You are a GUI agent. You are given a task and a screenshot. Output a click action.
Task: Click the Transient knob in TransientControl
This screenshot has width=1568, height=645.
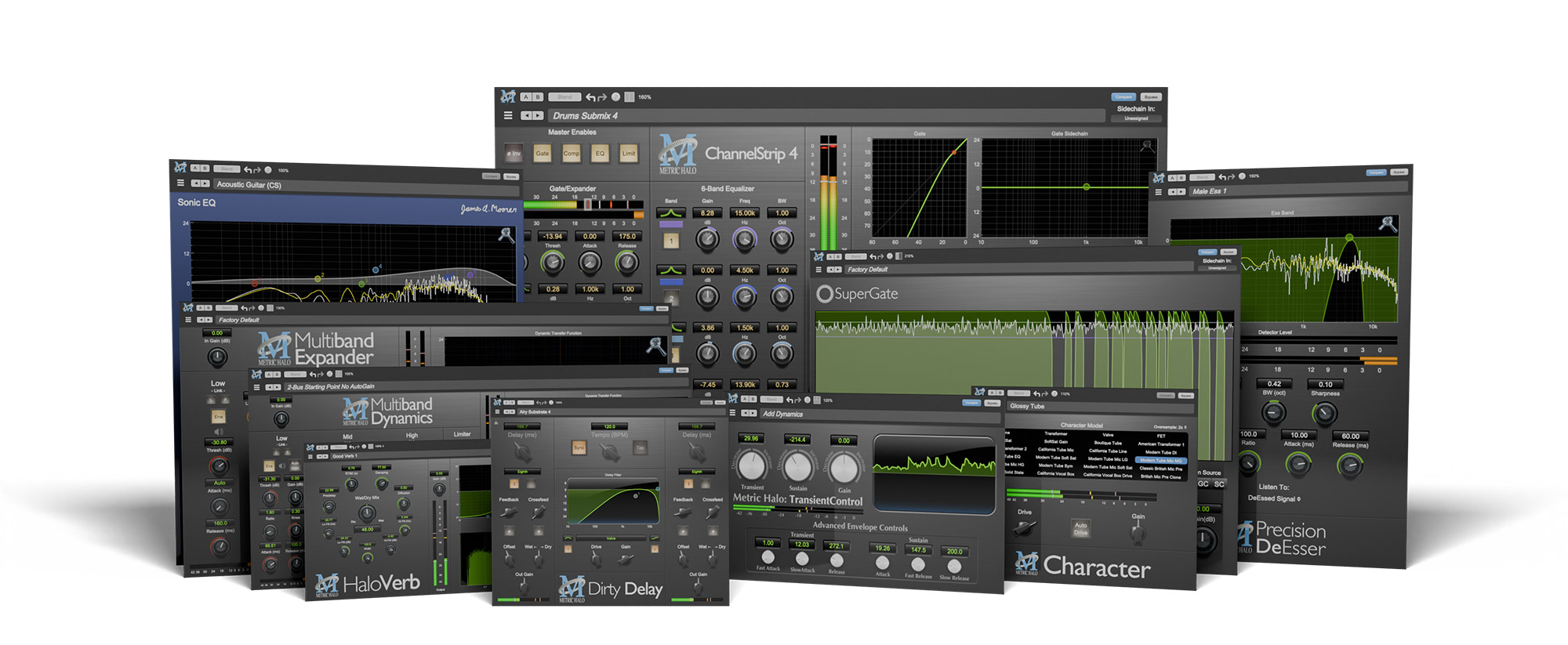point(752,466)
